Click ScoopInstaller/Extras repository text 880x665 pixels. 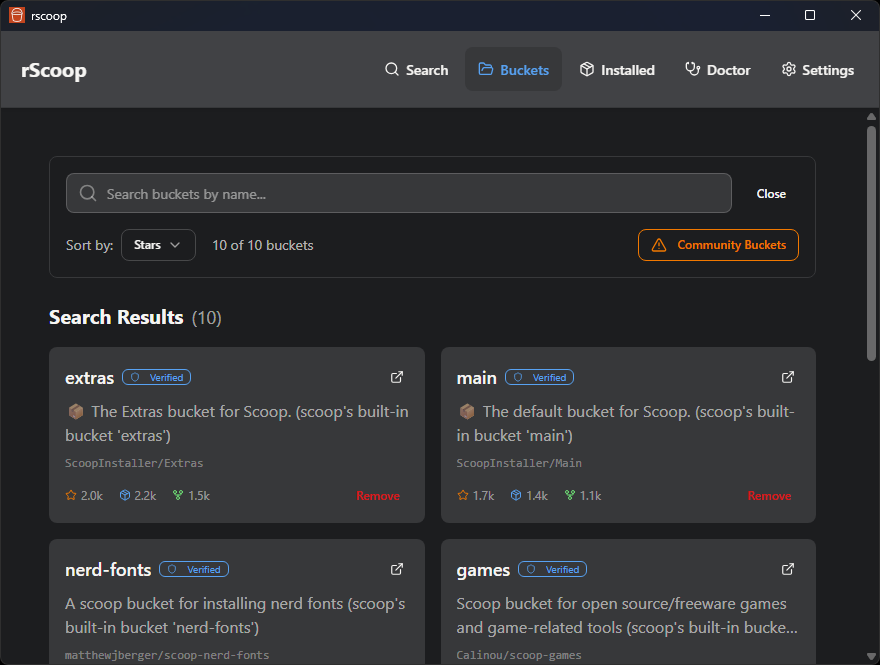click(134, 463)
